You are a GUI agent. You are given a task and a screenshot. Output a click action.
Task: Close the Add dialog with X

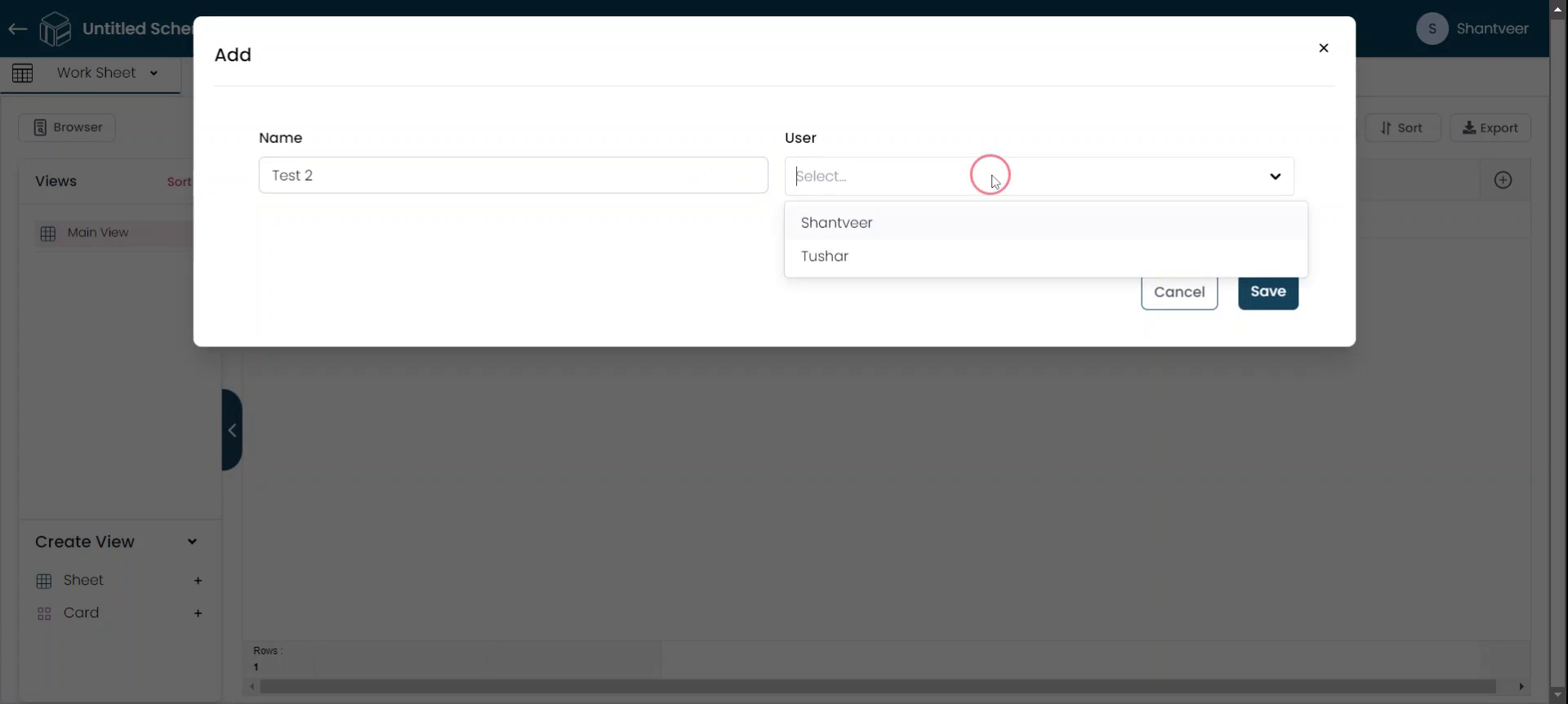coord(1323,48)
